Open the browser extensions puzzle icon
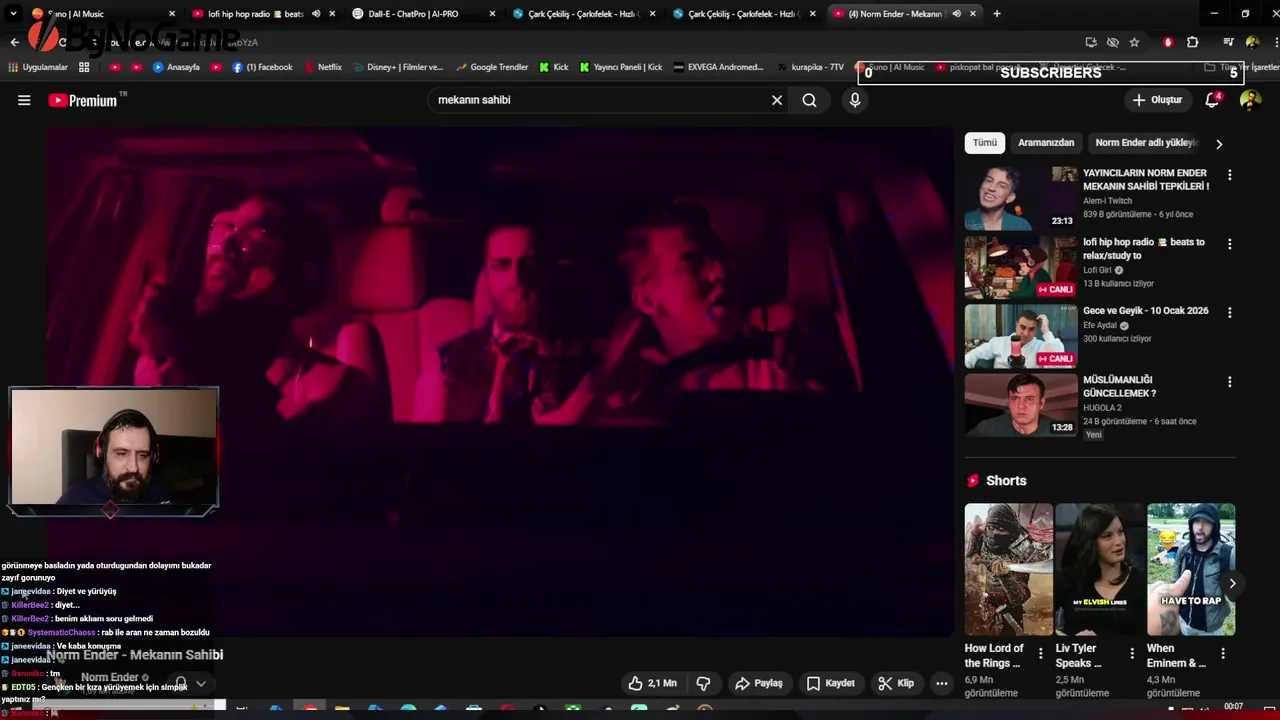The height and width of the screenshot is (720, 1280). tap(1192, 42)
